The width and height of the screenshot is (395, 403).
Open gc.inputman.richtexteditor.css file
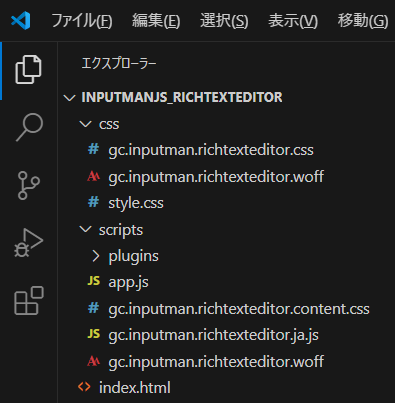tap(211, 150)
